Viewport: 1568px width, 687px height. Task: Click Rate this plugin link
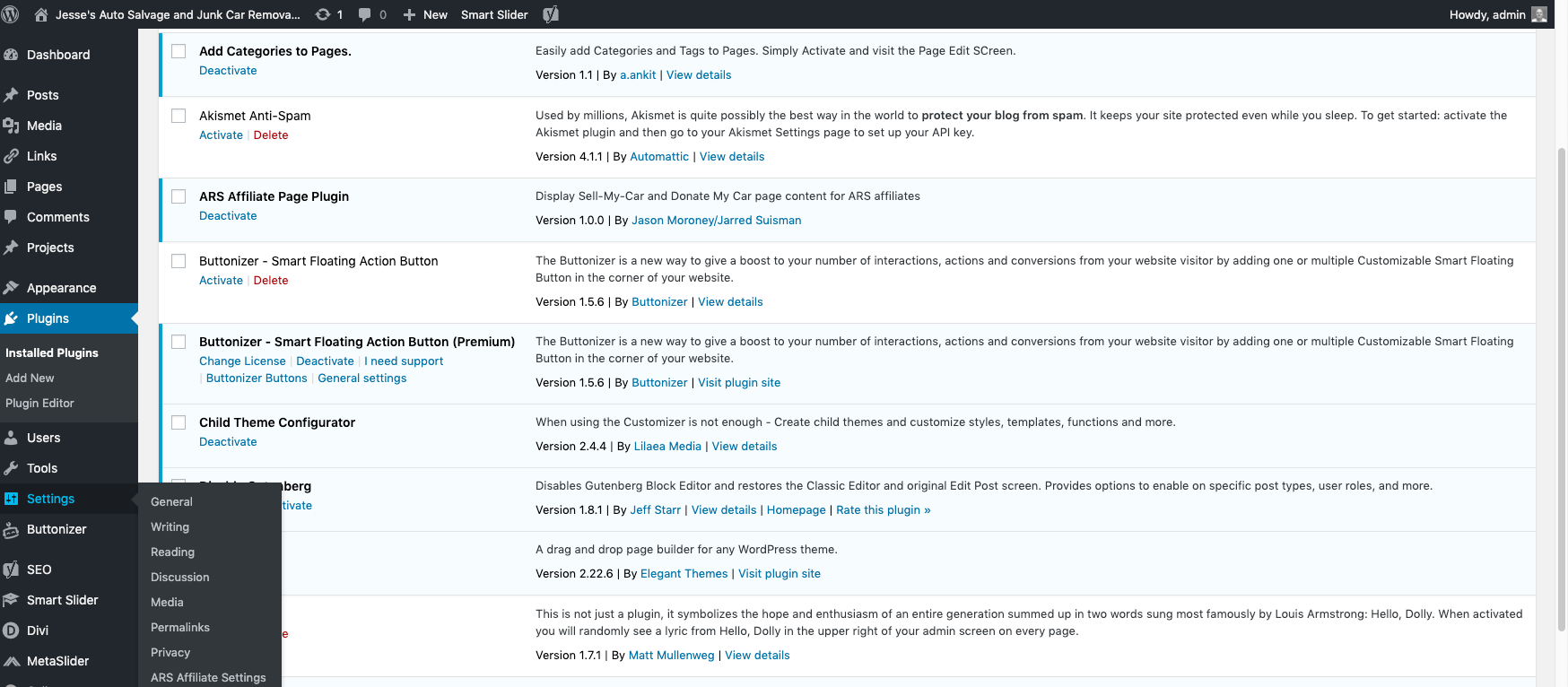tap(884, 510)
